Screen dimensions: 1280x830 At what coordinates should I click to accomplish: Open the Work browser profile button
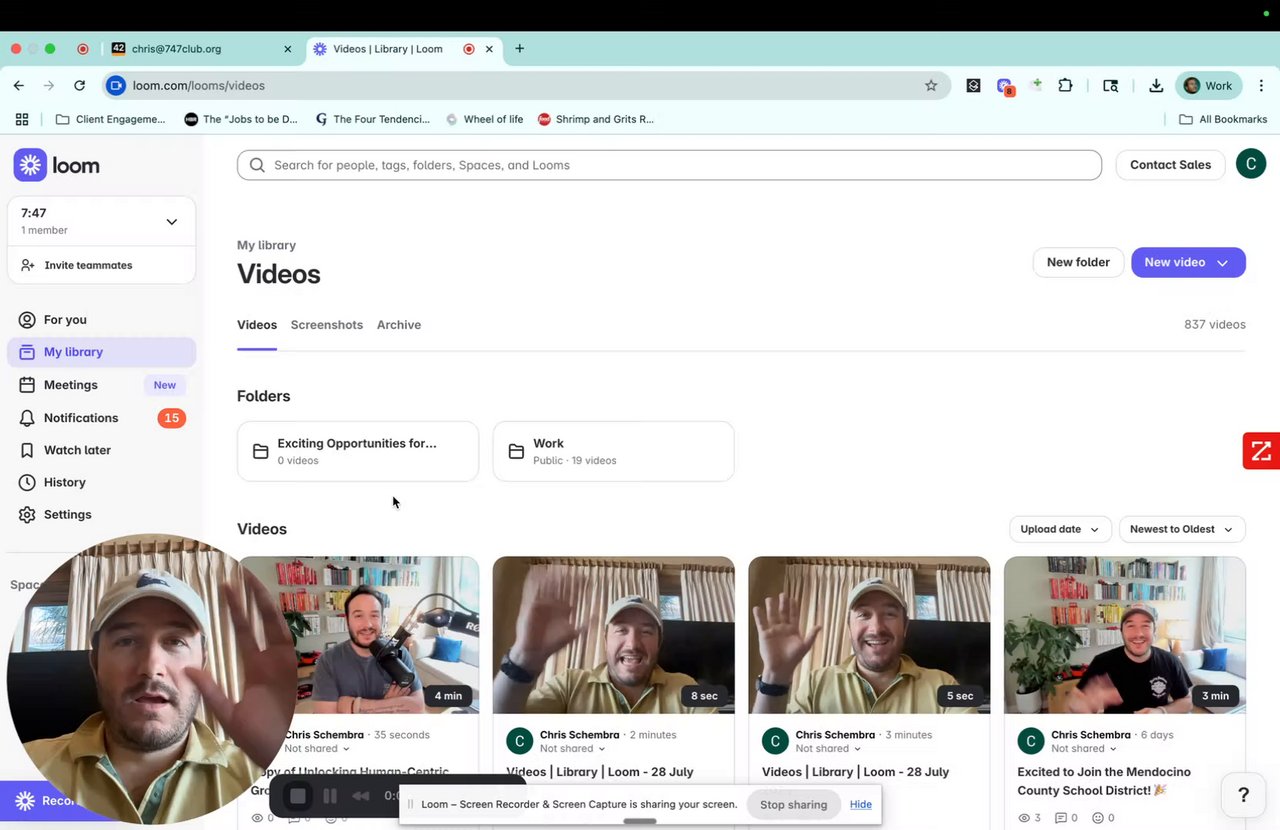click(x=1209, y=86)
